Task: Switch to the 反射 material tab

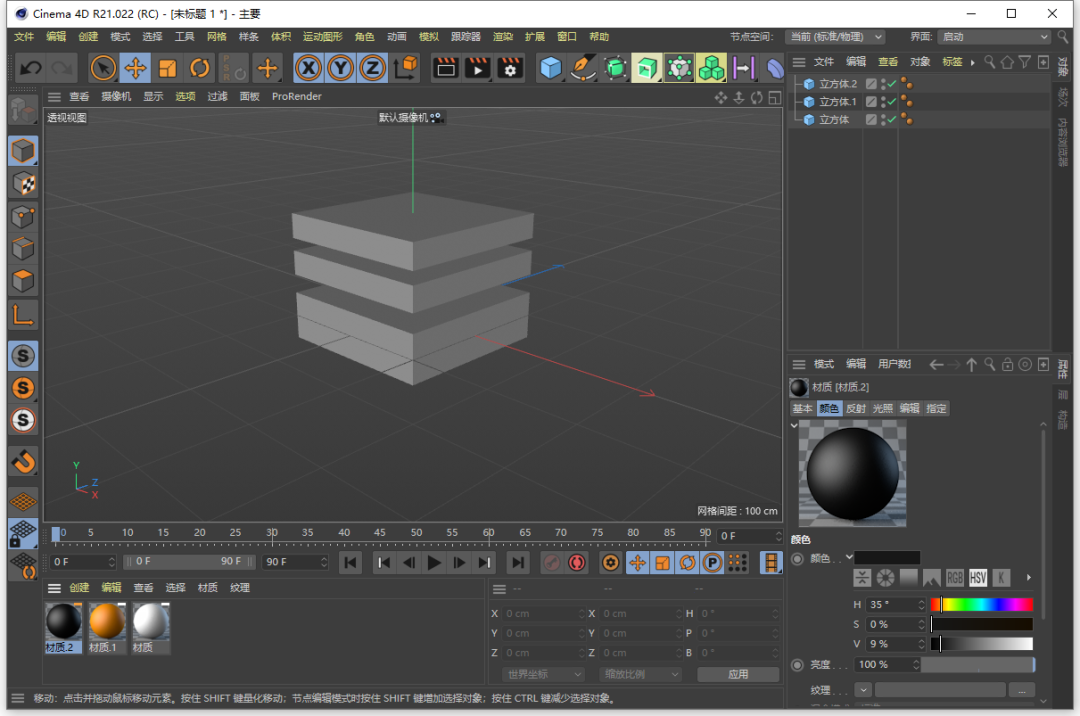Action: coord(856,409)
